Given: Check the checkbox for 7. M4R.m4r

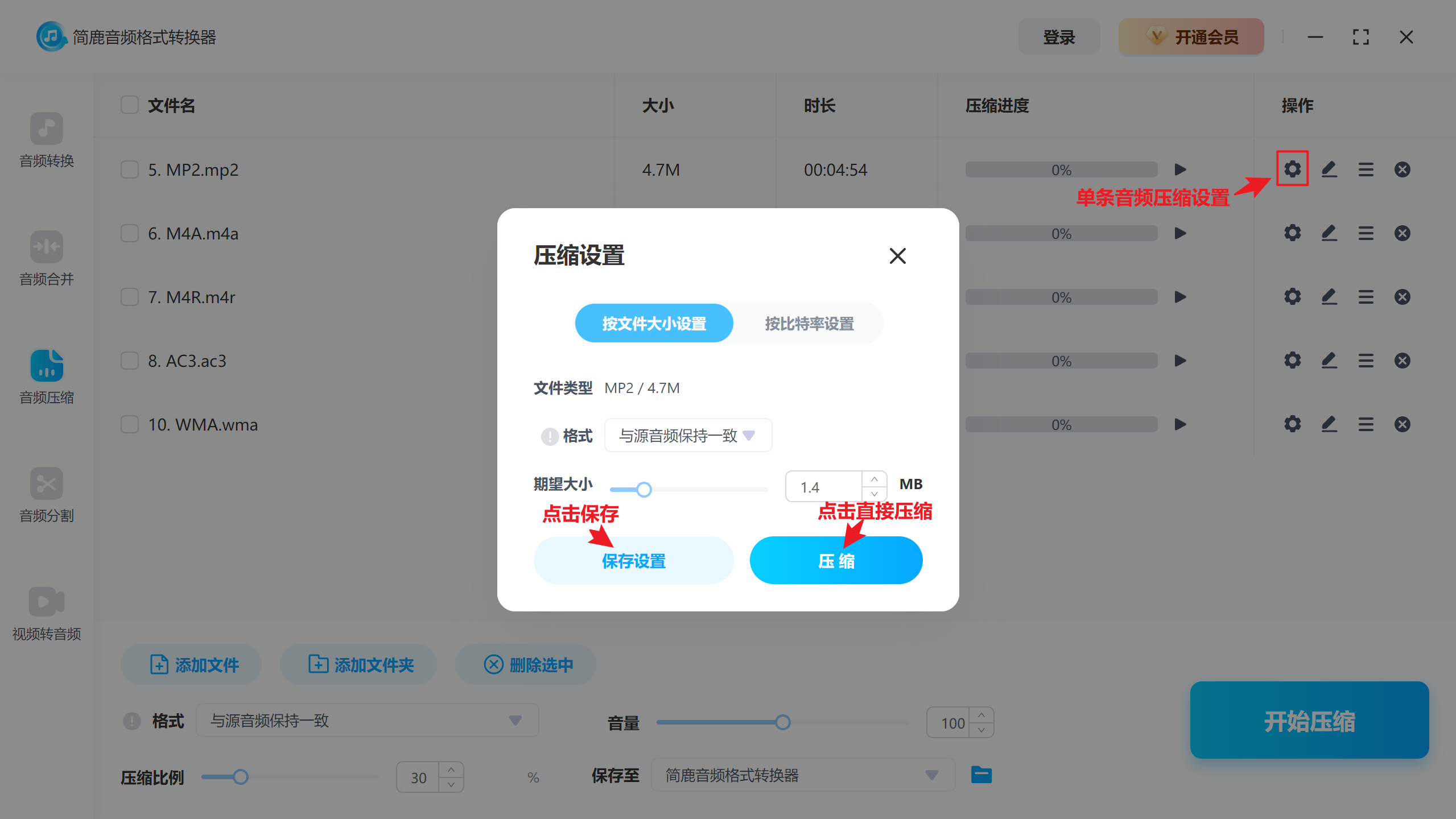Looking at the screenshot, I should tap(129, 296).
